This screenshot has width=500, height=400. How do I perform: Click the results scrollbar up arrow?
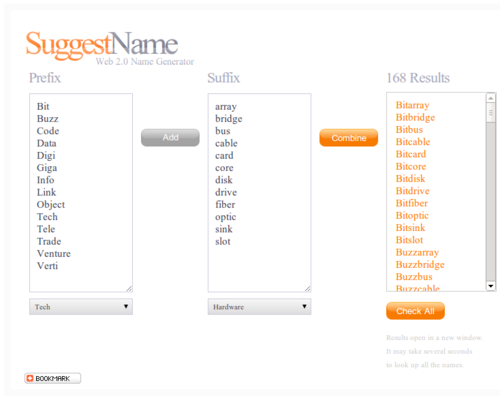coord(491,98)
